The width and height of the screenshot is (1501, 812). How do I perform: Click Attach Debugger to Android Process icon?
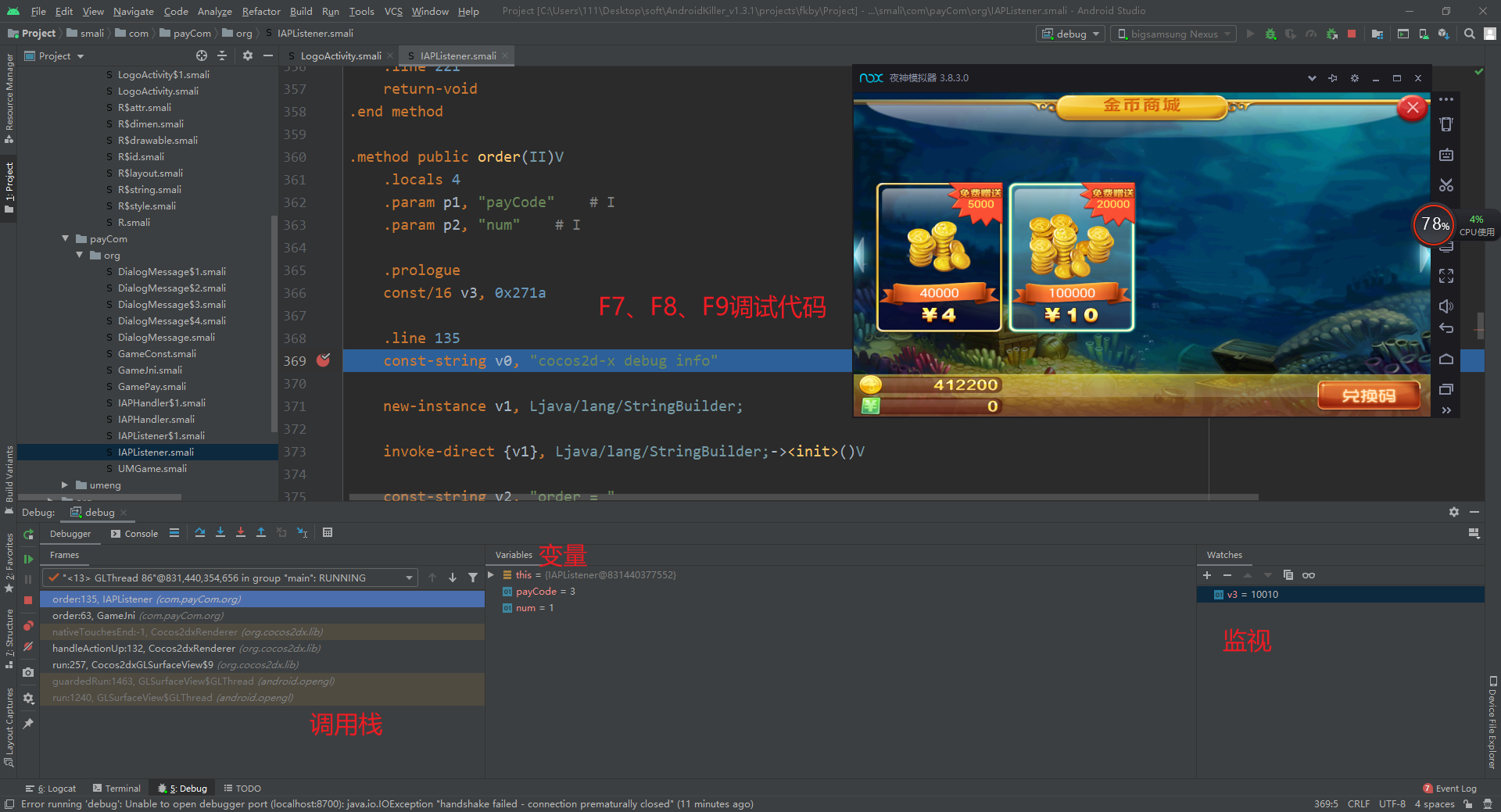tap(1331, 34)
